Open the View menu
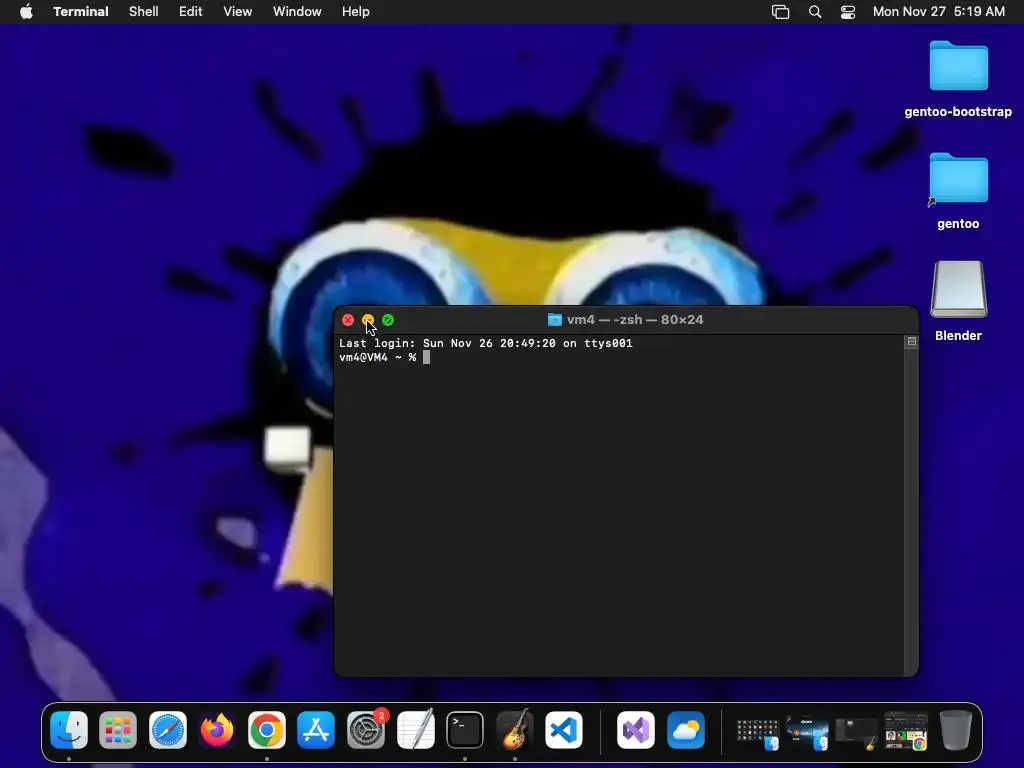This screenshot has width=1024, height=768. (238, 12)
